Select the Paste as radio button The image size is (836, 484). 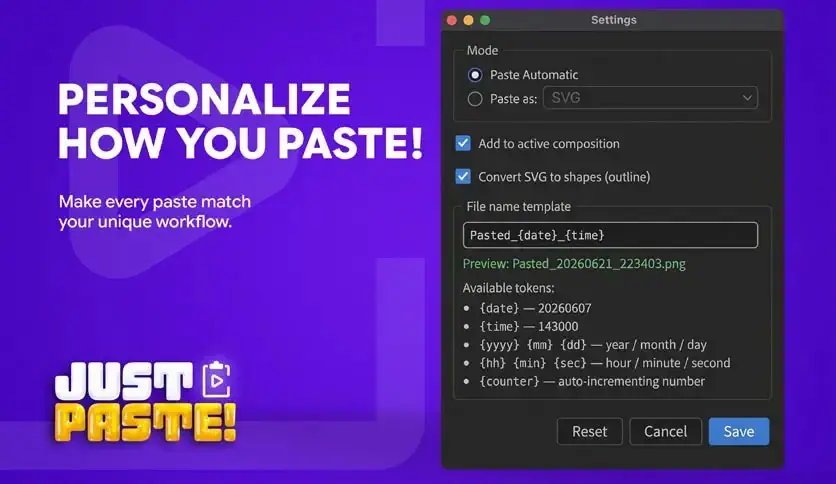coord(475,99)
